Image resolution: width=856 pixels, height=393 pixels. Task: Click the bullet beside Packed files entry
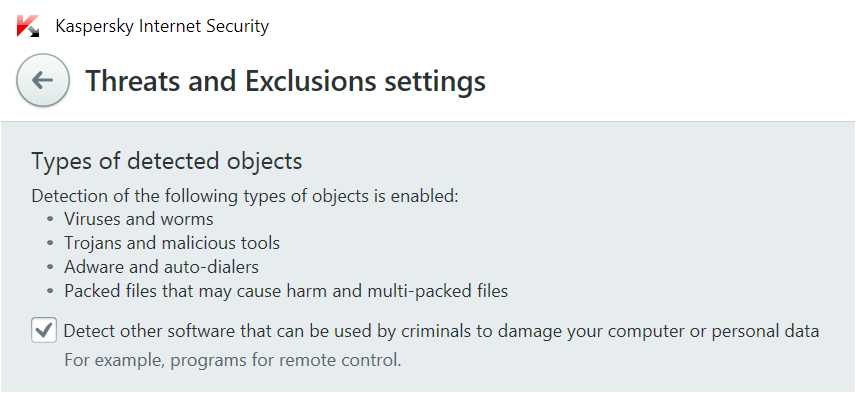click(x=51, y=291)
